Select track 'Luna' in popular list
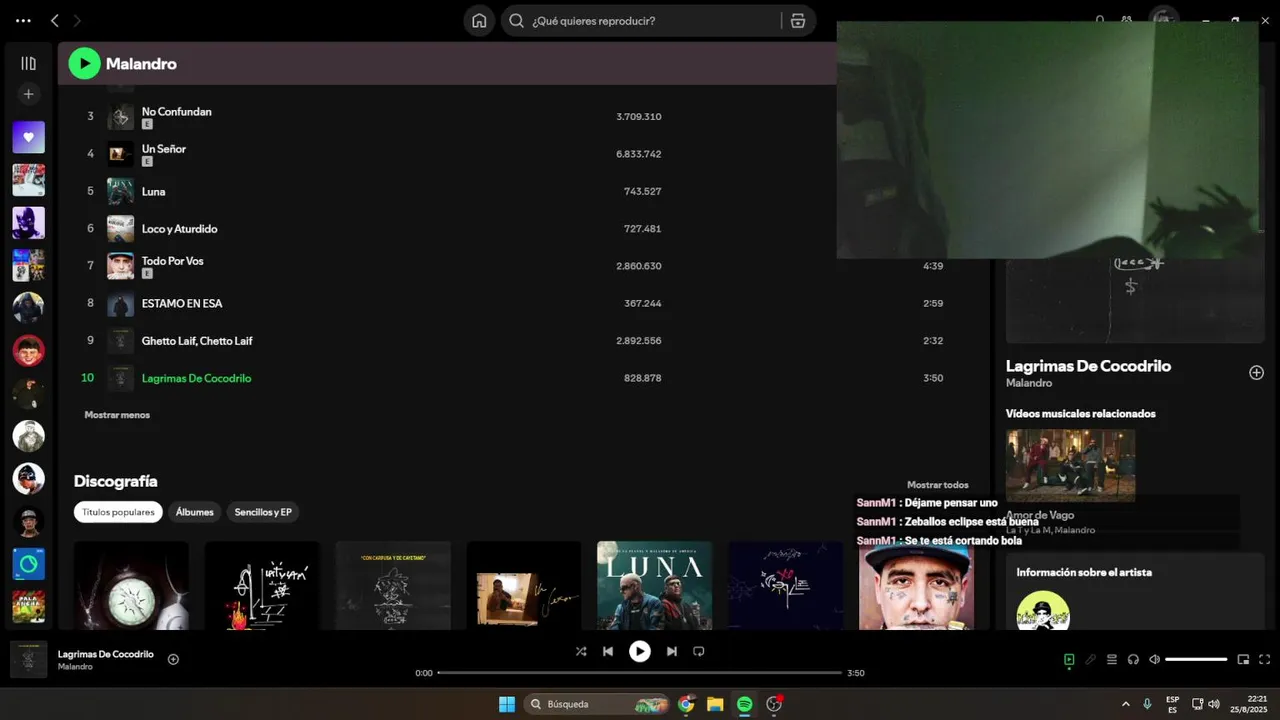This screenshot has height=720, width=1280. (x=153, y=191)
